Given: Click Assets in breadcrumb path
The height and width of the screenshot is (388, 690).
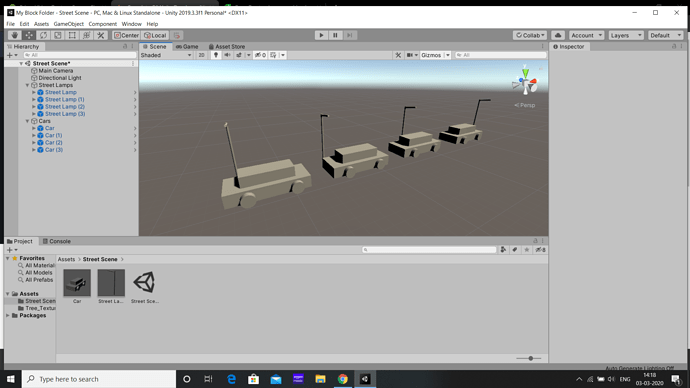Looking at the screenshot, I should 66,259.
